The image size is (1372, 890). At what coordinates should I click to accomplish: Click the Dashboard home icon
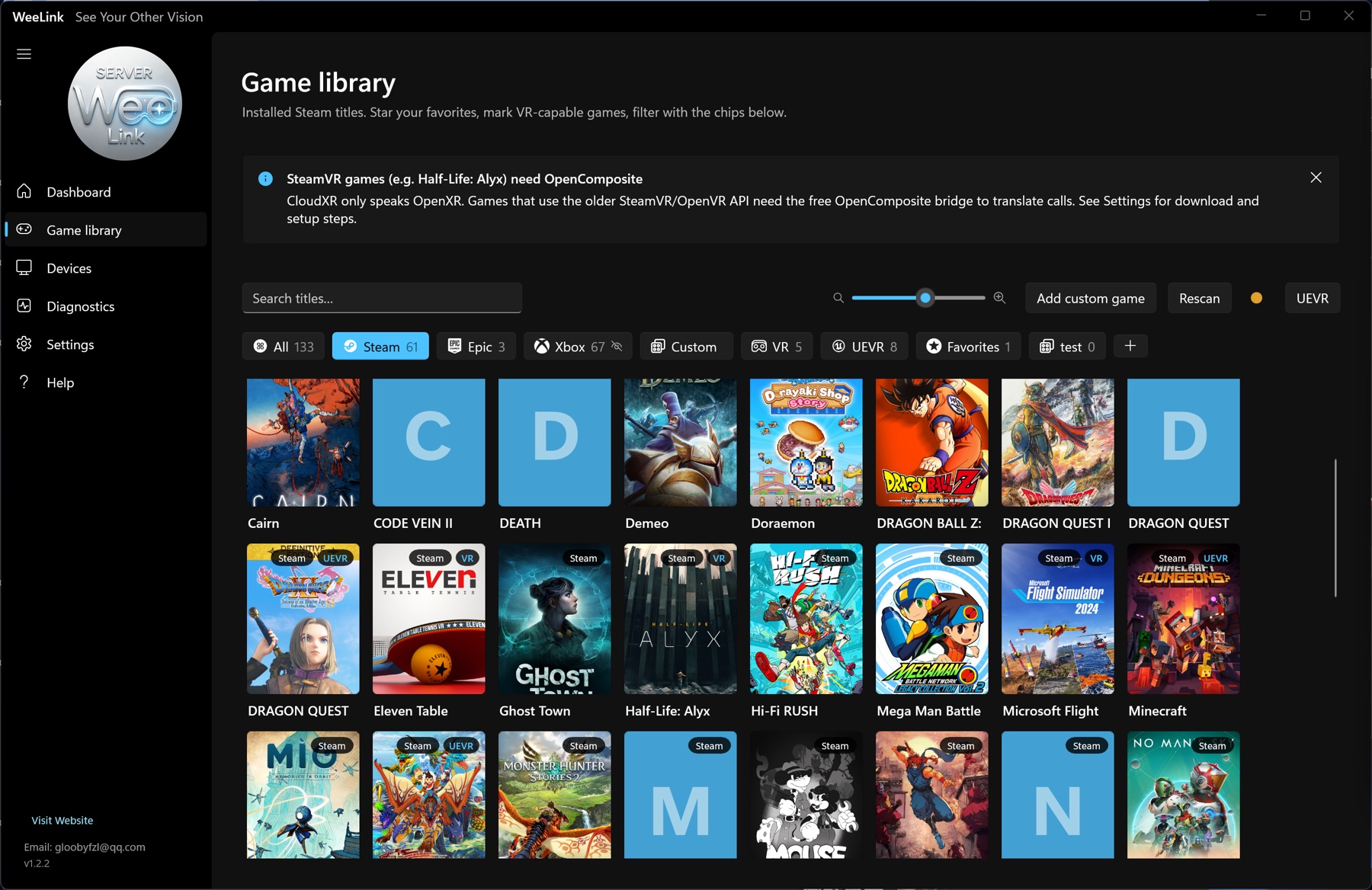pos(24,191)
